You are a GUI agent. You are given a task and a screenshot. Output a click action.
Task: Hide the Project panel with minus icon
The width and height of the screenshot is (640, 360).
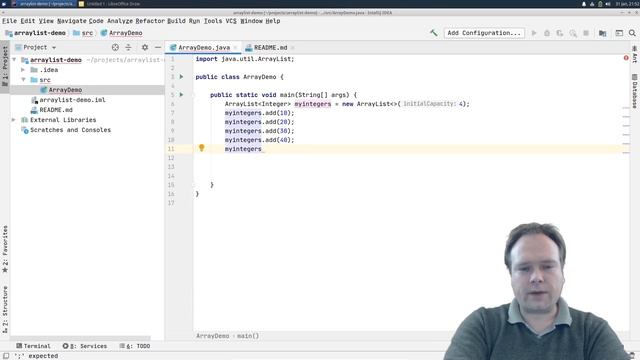[x=158, y=47]
